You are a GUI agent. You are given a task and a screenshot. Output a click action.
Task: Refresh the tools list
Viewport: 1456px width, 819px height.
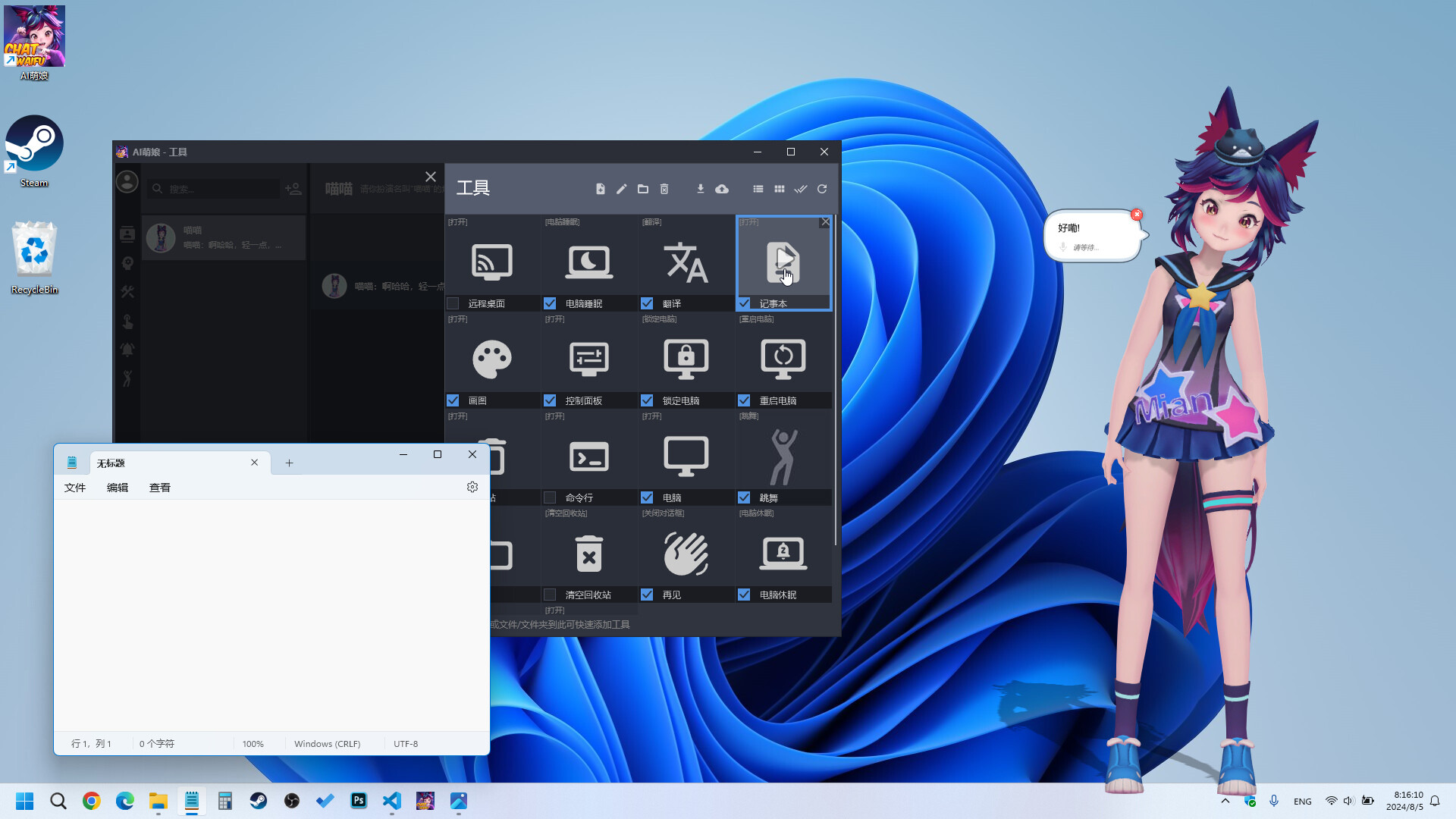point(822,189)
